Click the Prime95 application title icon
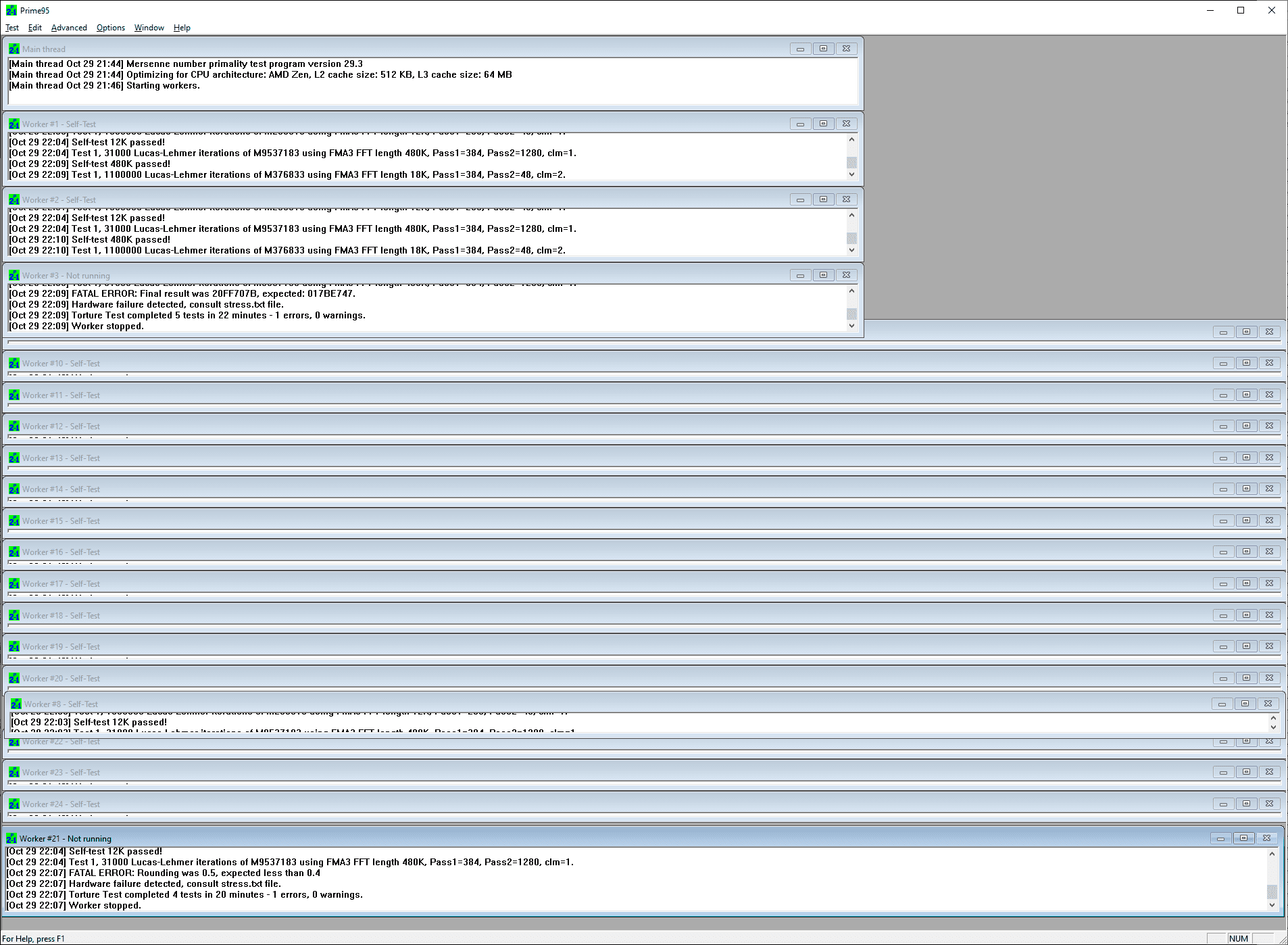Image resolution: width=1288 pixels, height=945 pixels. pos(11,10)
